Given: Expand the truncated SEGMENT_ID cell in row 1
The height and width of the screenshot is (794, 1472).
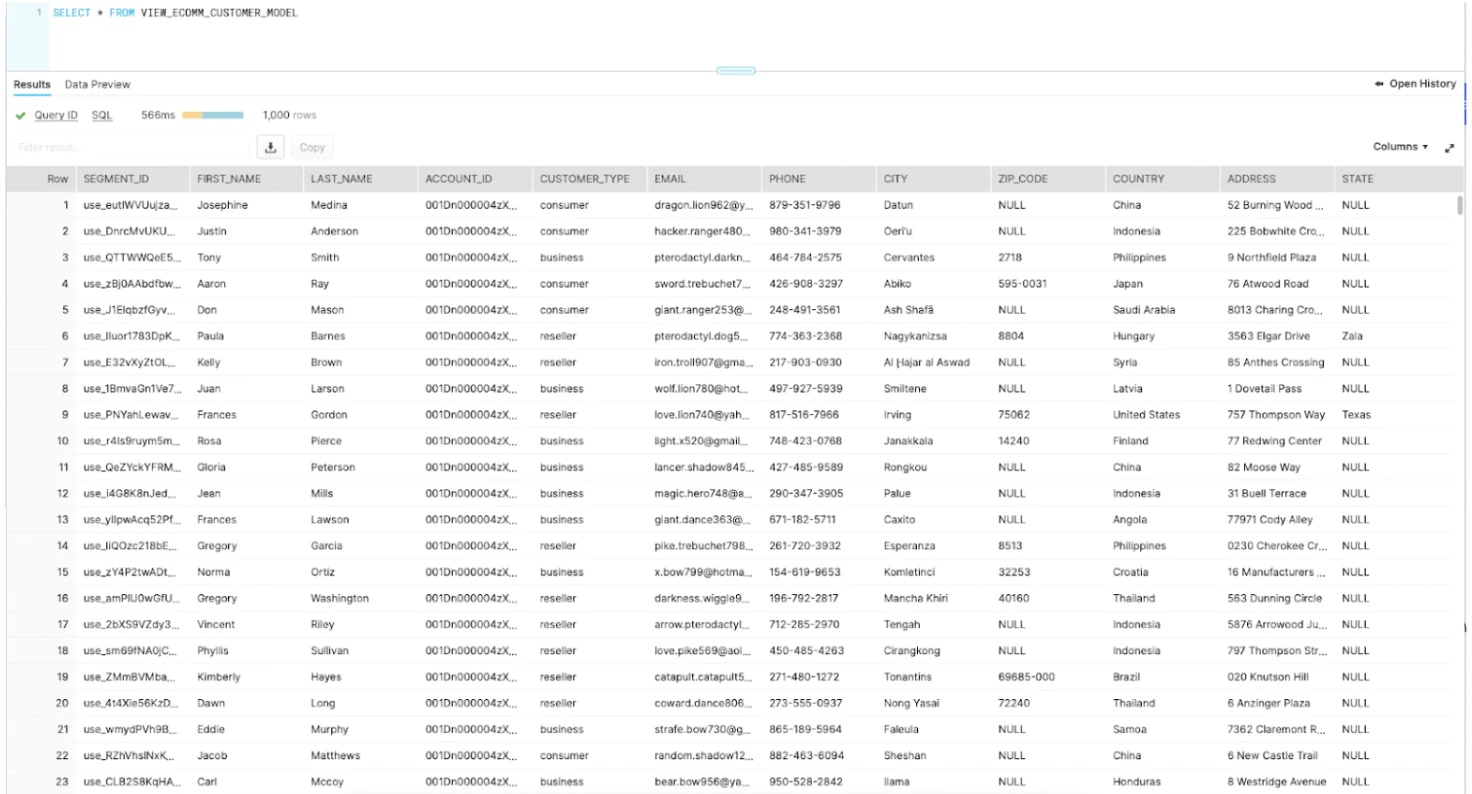Looking at the screenshot, I should click(128, 205).
